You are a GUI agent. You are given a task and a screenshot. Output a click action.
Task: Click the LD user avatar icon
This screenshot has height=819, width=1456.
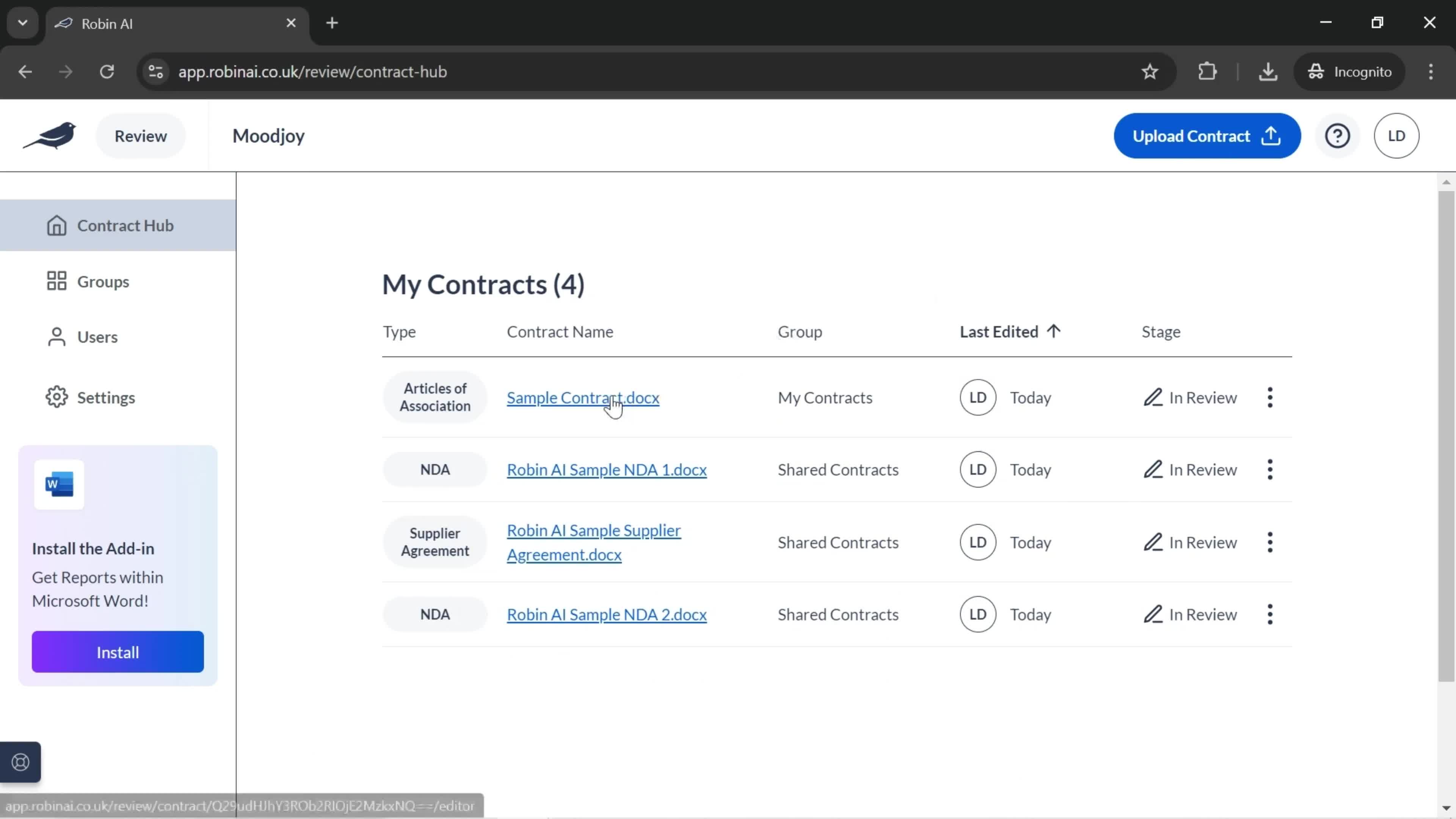point(1397,135)
